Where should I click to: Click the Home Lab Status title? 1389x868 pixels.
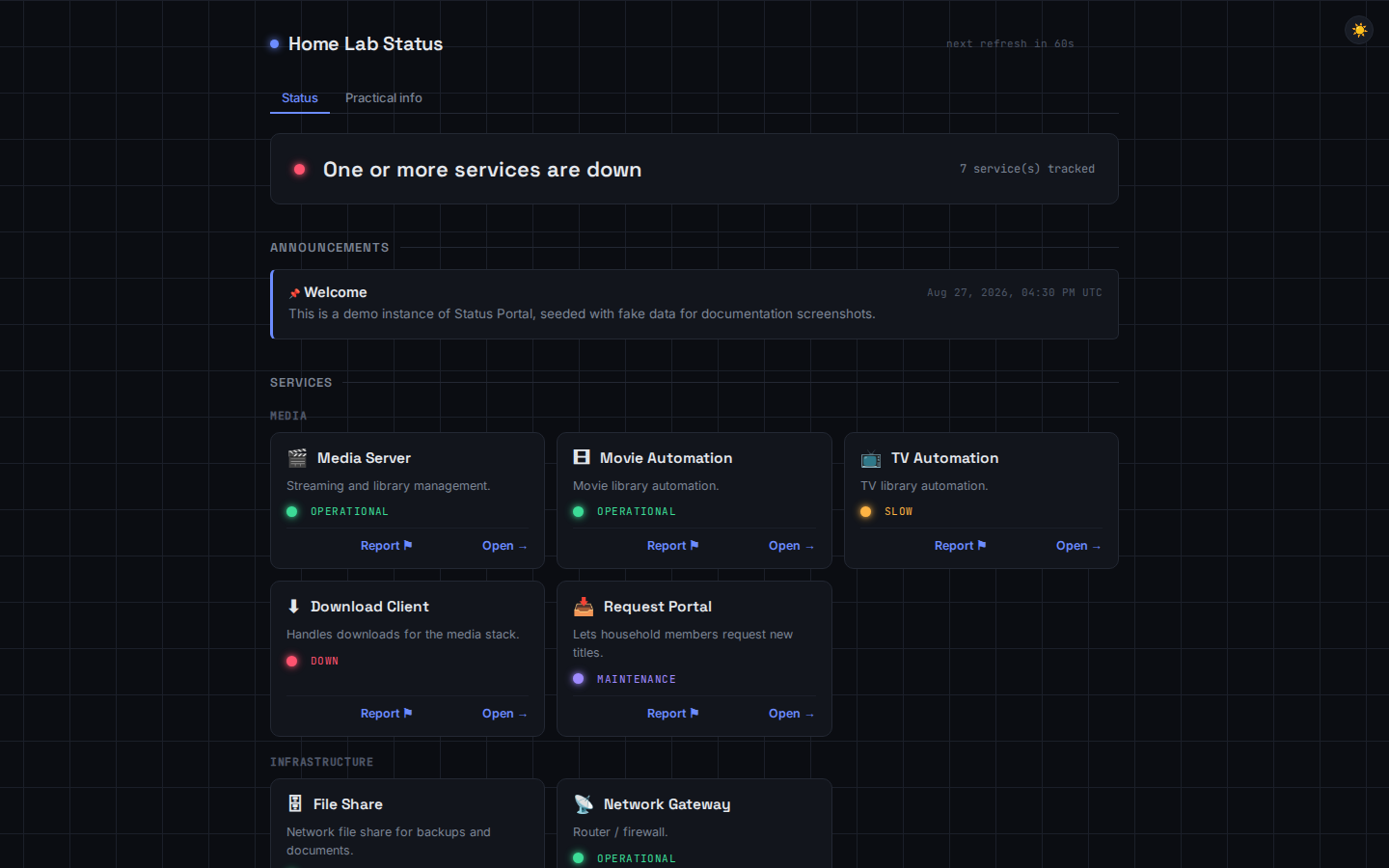pos(366,43)
